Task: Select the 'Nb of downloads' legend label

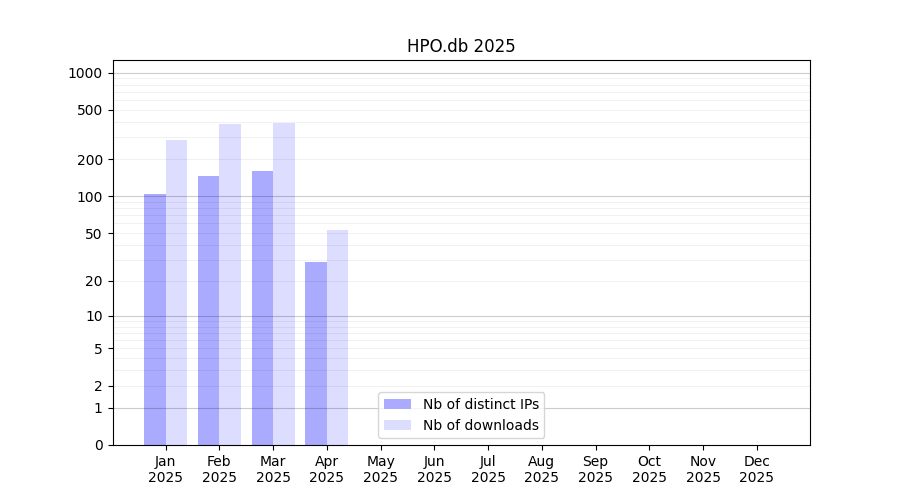Action: (480, 425)
